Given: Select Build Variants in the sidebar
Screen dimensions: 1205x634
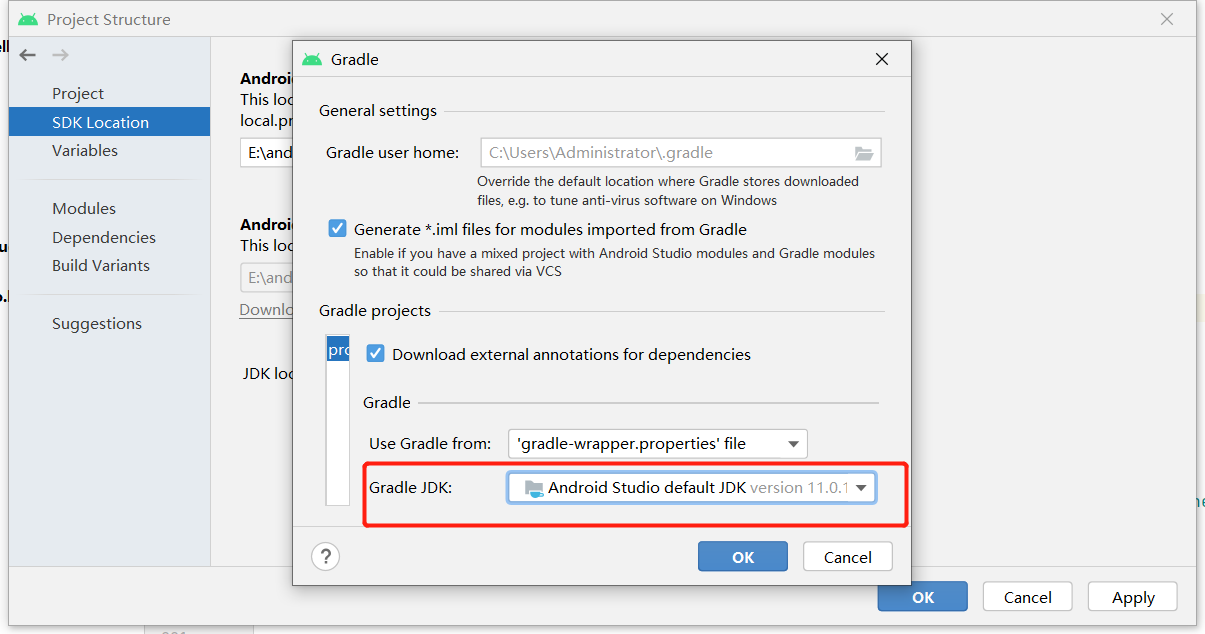Looking at the screenshot, I should [101, 265].
